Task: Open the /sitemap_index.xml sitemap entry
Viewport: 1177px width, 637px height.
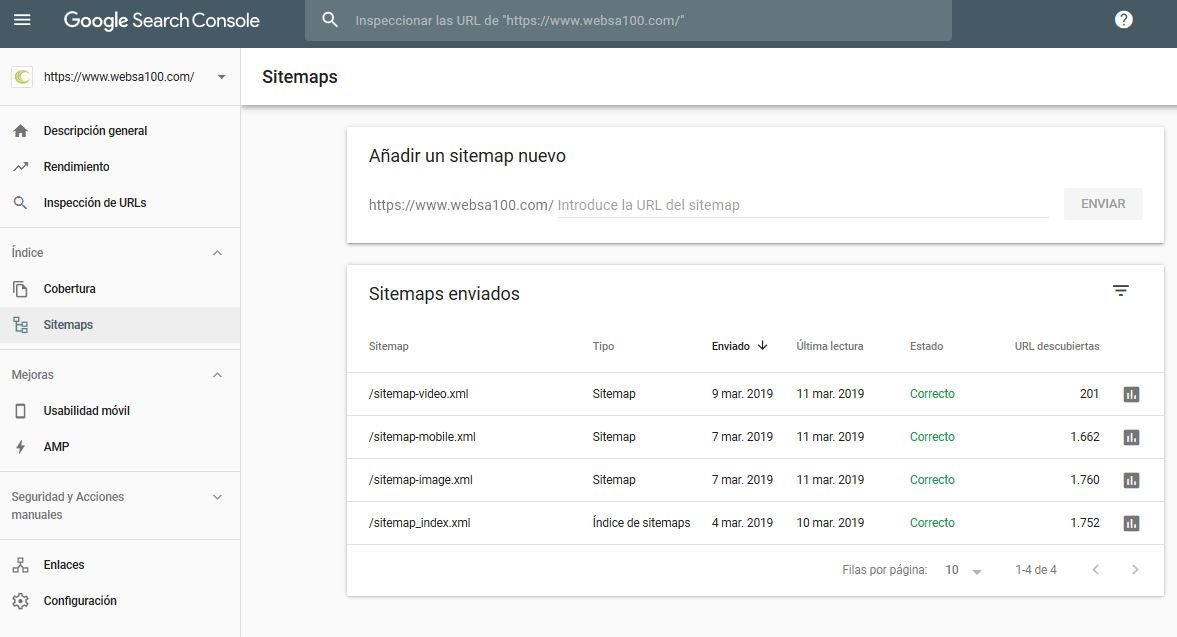Action: [x=419, y=523]
